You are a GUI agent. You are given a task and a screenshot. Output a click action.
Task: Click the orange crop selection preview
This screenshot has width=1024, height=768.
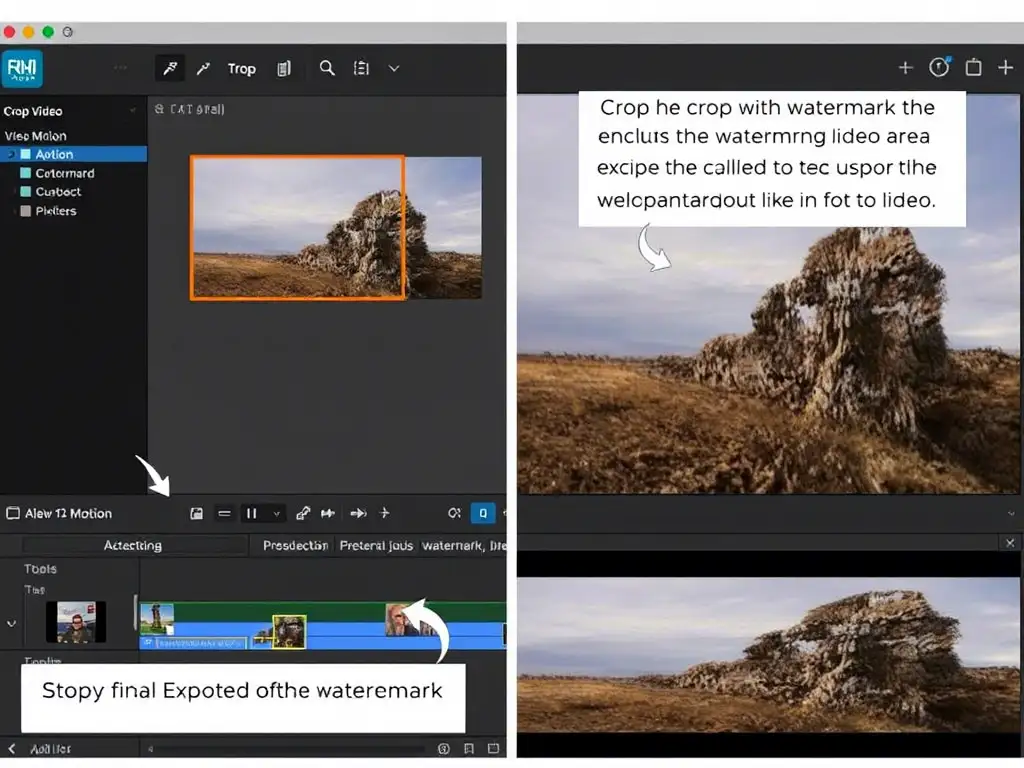(x=297, y=227)
